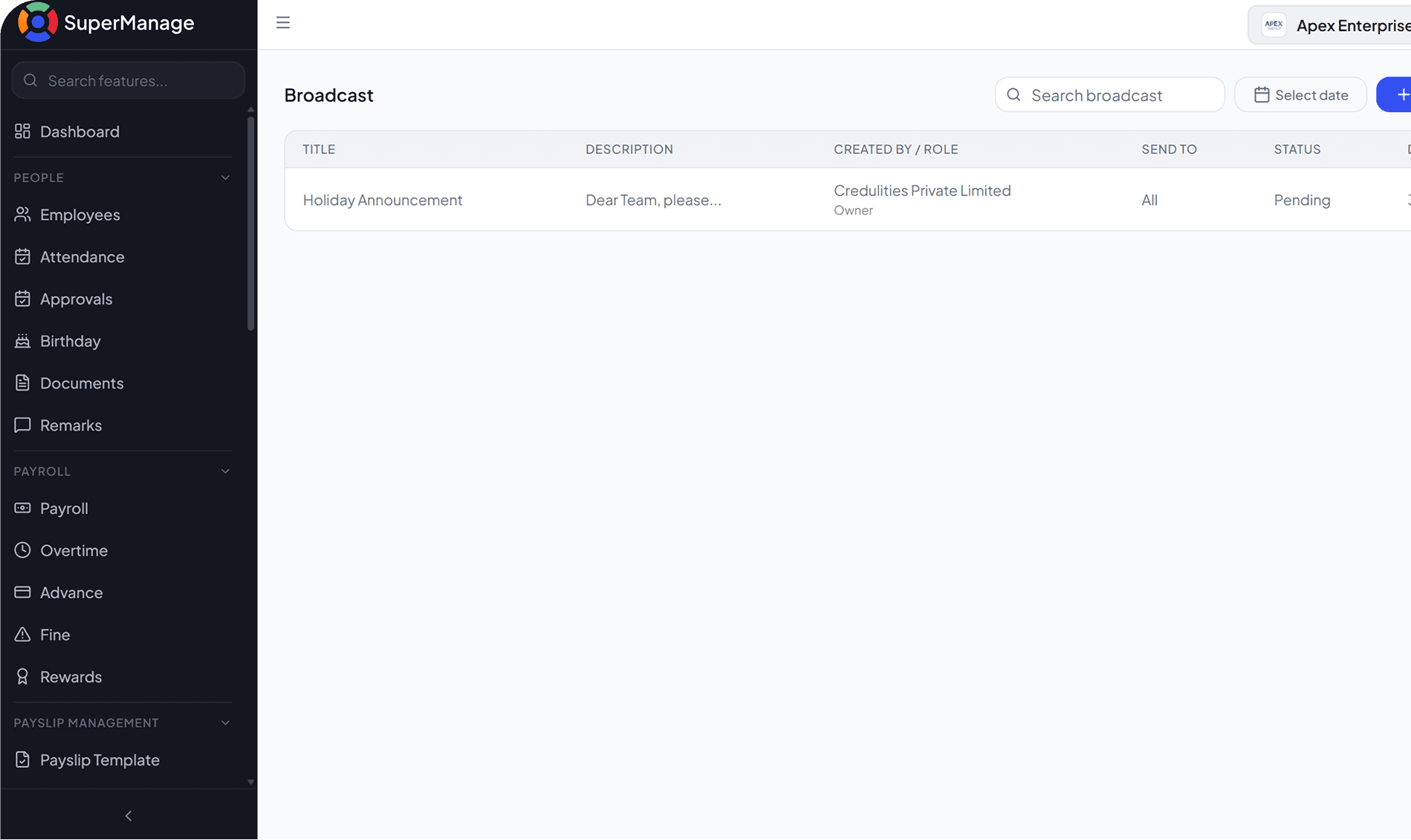Collapse the sidebar using the bottom chevron
The image size is (1411, 840).
[x=129, y=815]
